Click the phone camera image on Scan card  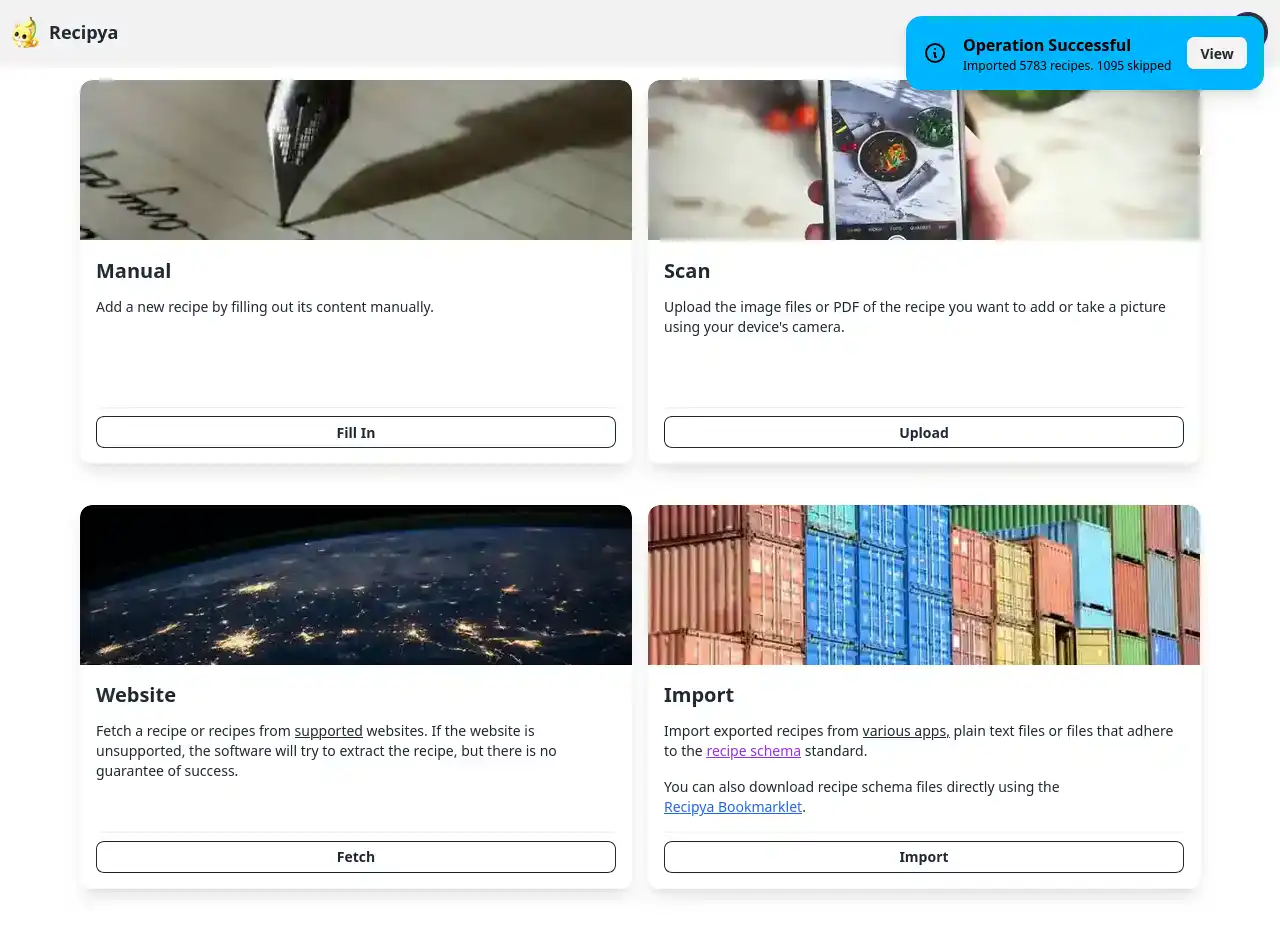pos(924,160)
